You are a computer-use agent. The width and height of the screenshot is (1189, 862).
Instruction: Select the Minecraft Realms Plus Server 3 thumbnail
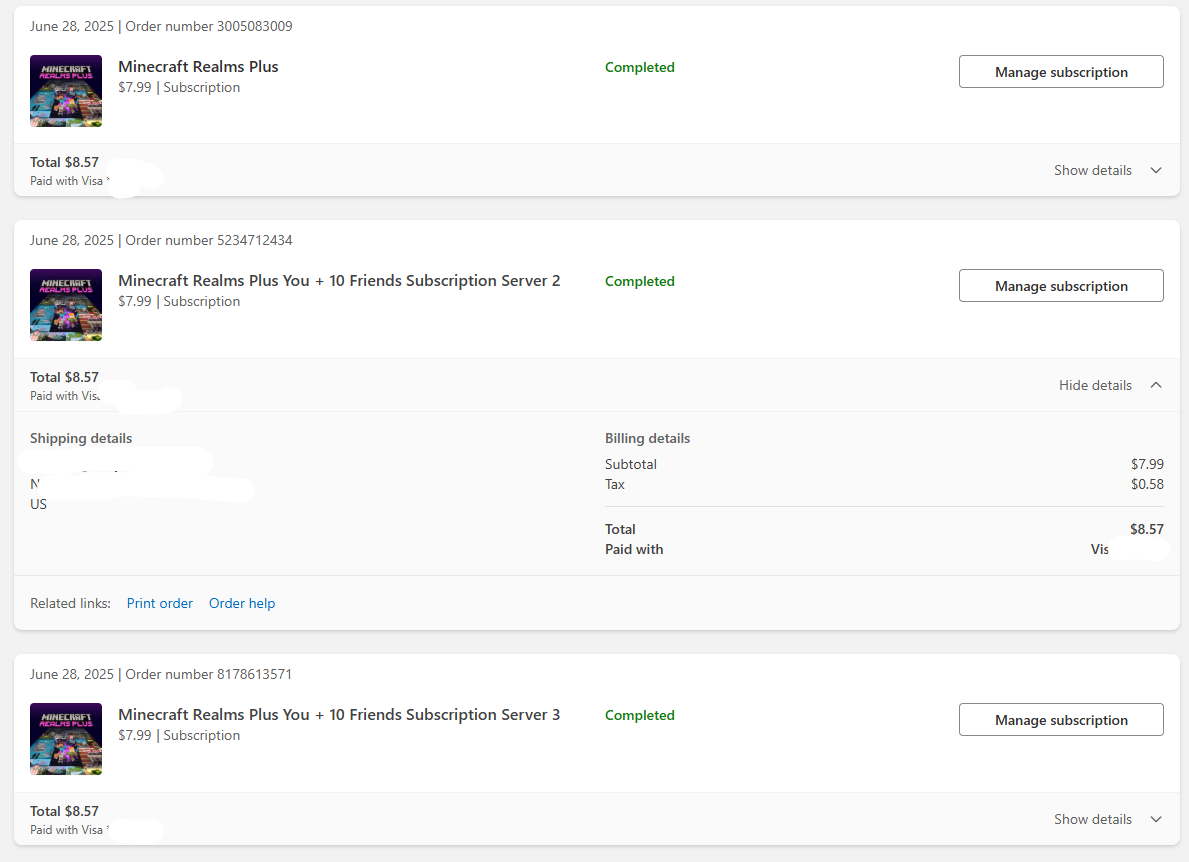pyautogui.click(x=66, y=739)
